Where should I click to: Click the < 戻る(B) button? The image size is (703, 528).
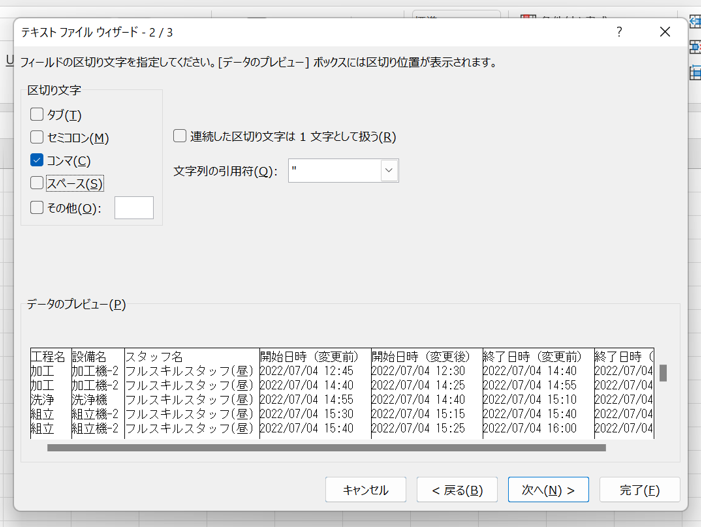[457, 490]
